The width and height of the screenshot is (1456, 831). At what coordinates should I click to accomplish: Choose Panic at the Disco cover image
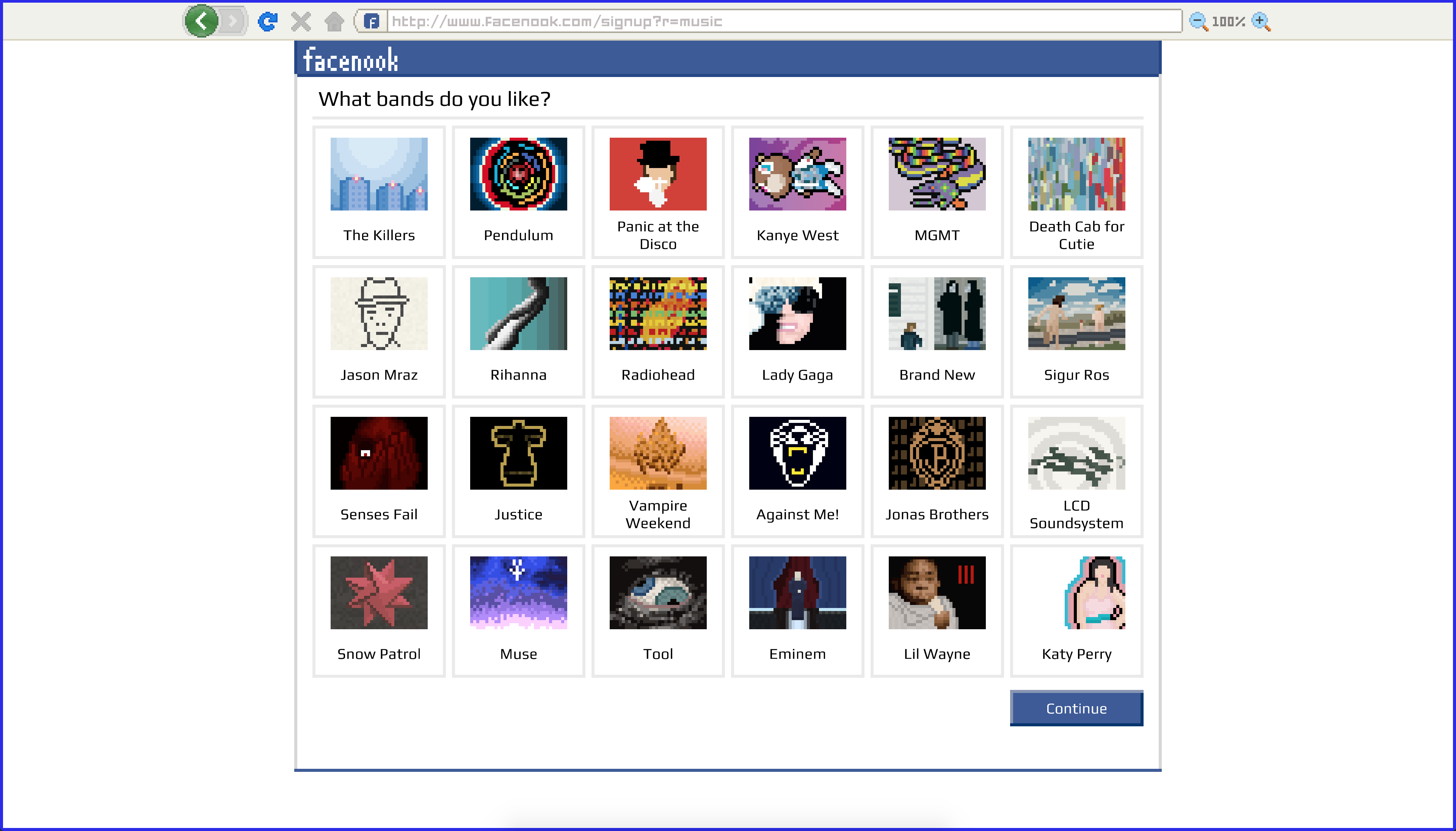(x=658, y=174)
